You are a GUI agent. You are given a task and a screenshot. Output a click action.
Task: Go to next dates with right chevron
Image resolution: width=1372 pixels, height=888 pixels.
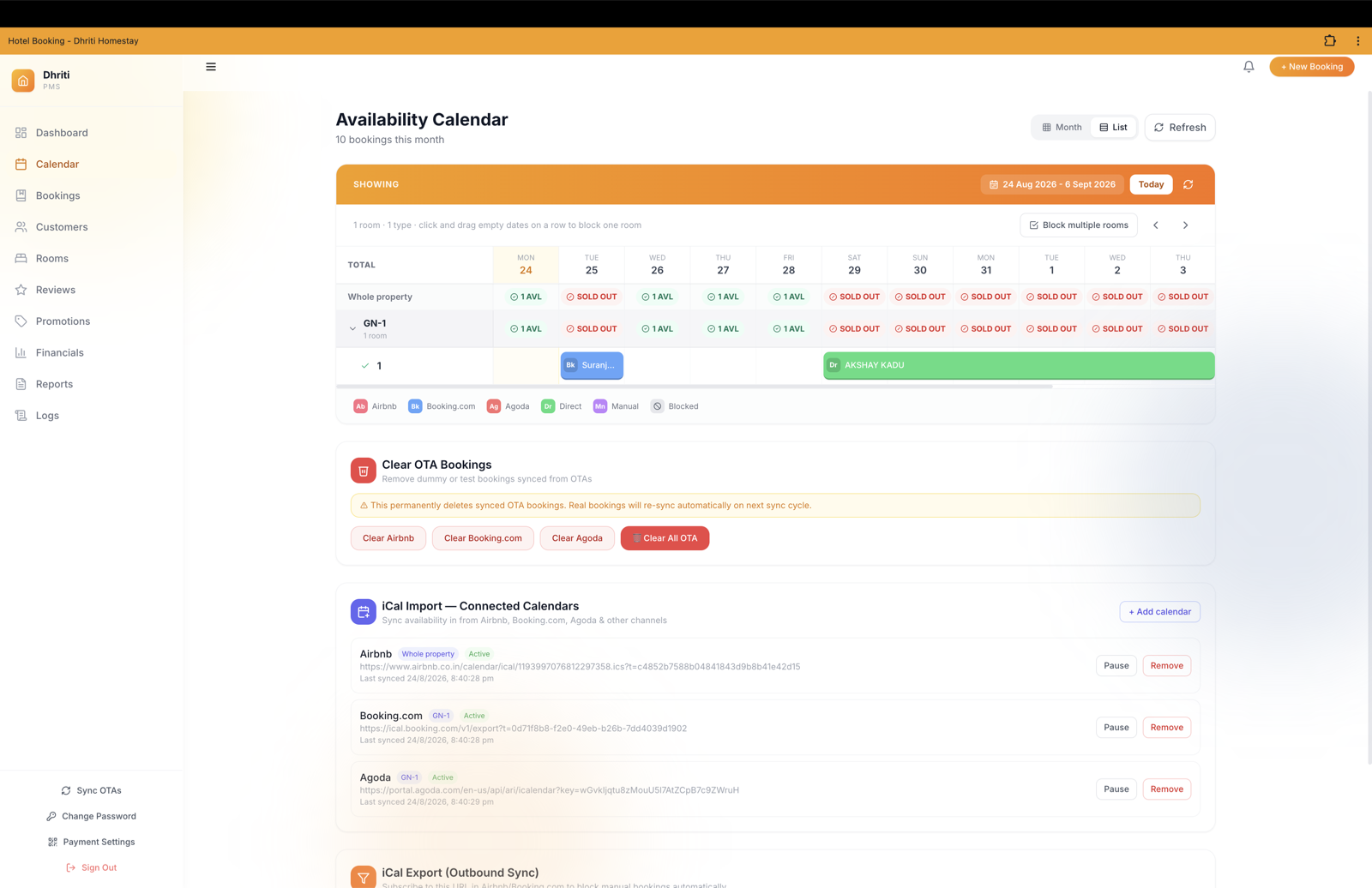click(x=1186, y=225)
